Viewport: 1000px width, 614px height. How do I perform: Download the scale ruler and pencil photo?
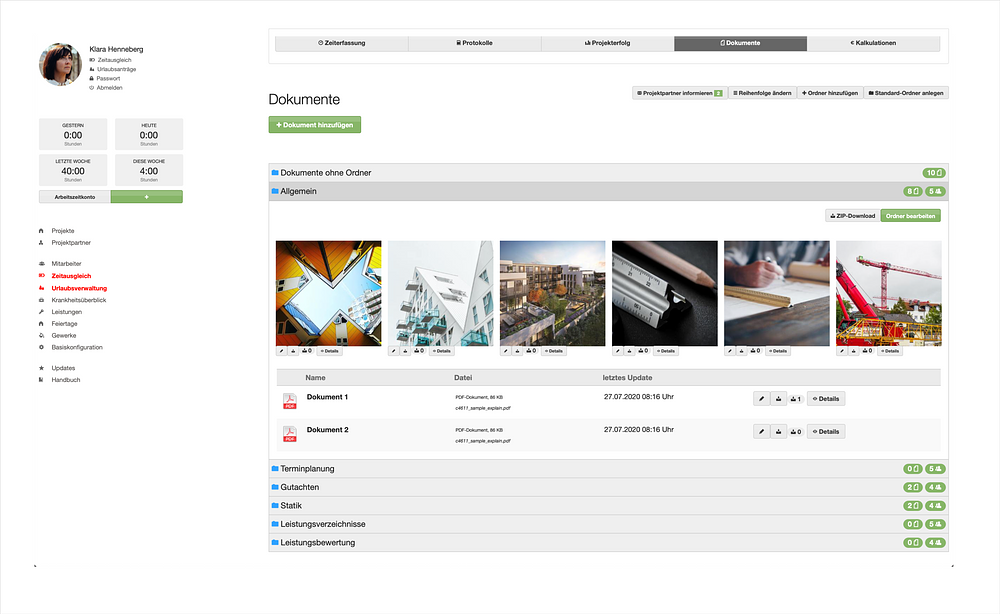click(x=629, y=351)
